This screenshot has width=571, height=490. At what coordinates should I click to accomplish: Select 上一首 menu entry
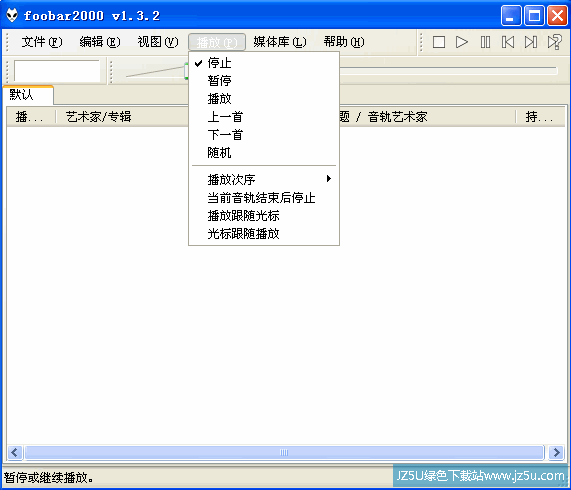click(x=264, y=117)
